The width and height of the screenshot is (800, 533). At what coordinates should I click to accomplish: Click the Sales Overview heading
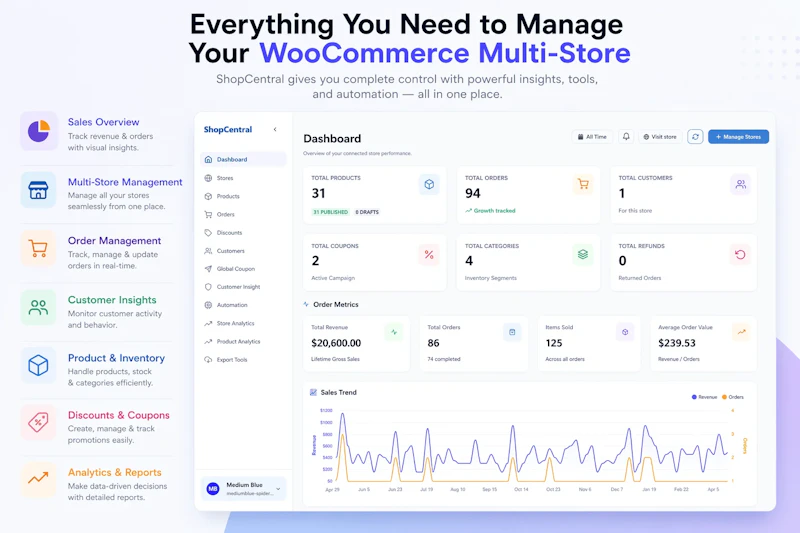point(104,122)
